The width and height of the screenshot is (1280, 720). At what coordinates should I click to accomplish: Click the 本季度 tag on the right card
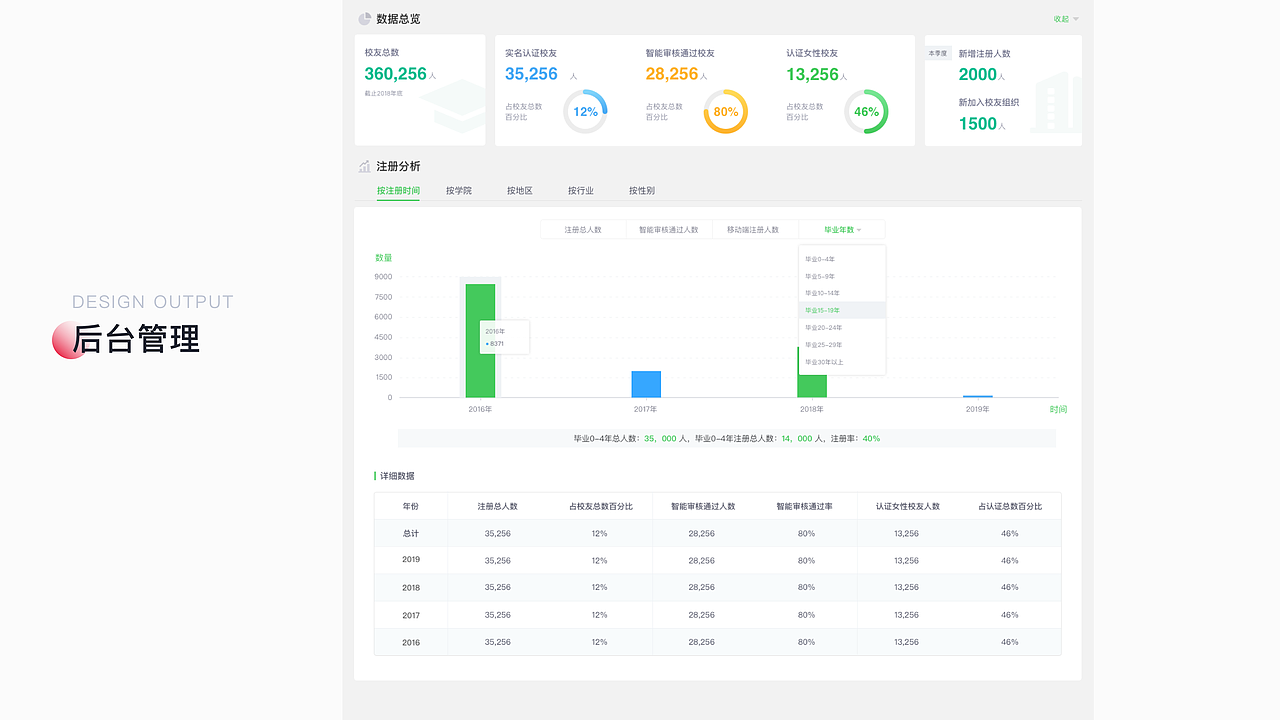coord(938,53)
